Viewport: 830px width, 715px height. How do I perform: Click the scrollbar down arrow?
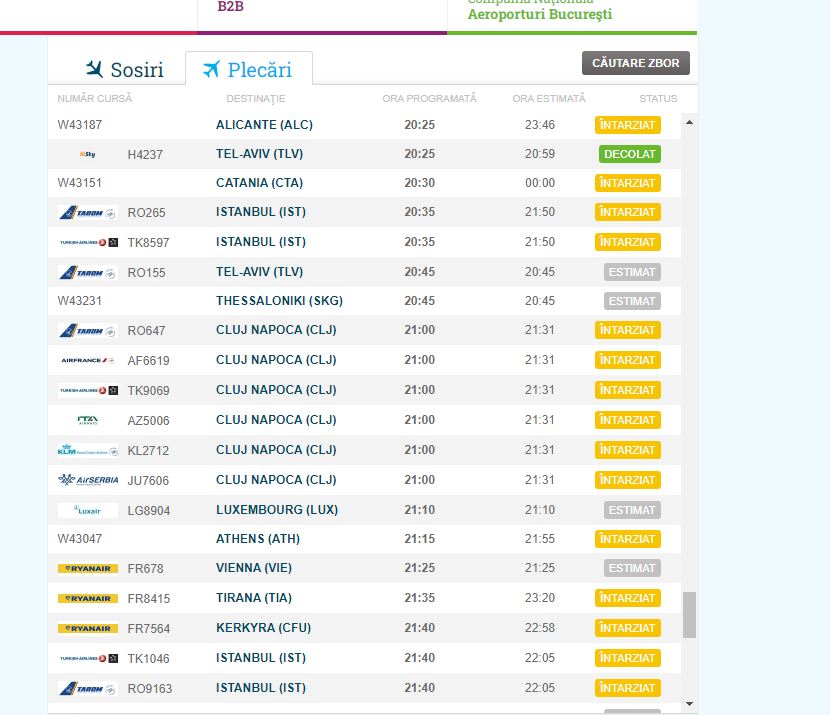click(x=689, y=704)
